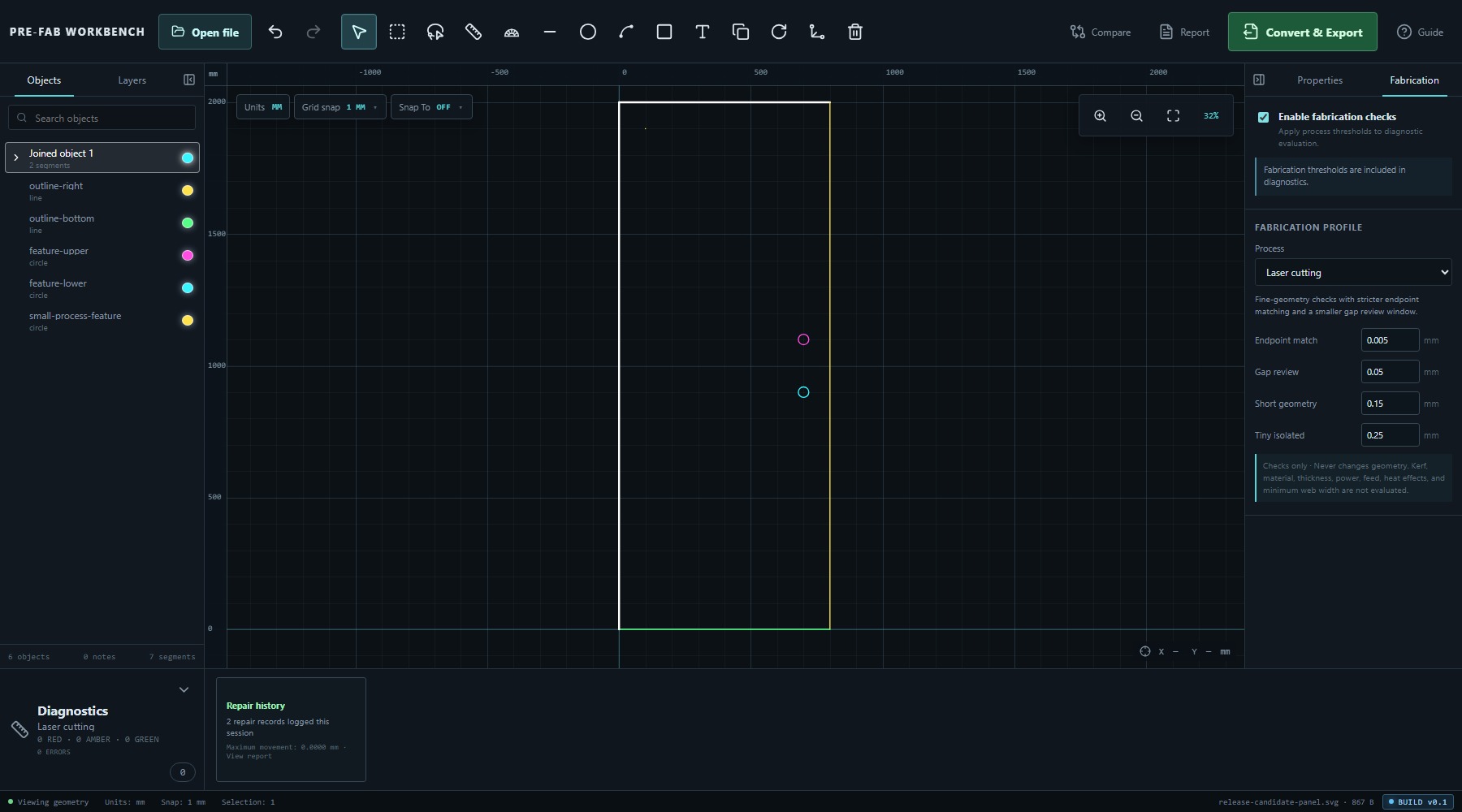
Task: Collapse the Diagnostics panel chevron
Action: pyautogui.click(x=184, y=689)
